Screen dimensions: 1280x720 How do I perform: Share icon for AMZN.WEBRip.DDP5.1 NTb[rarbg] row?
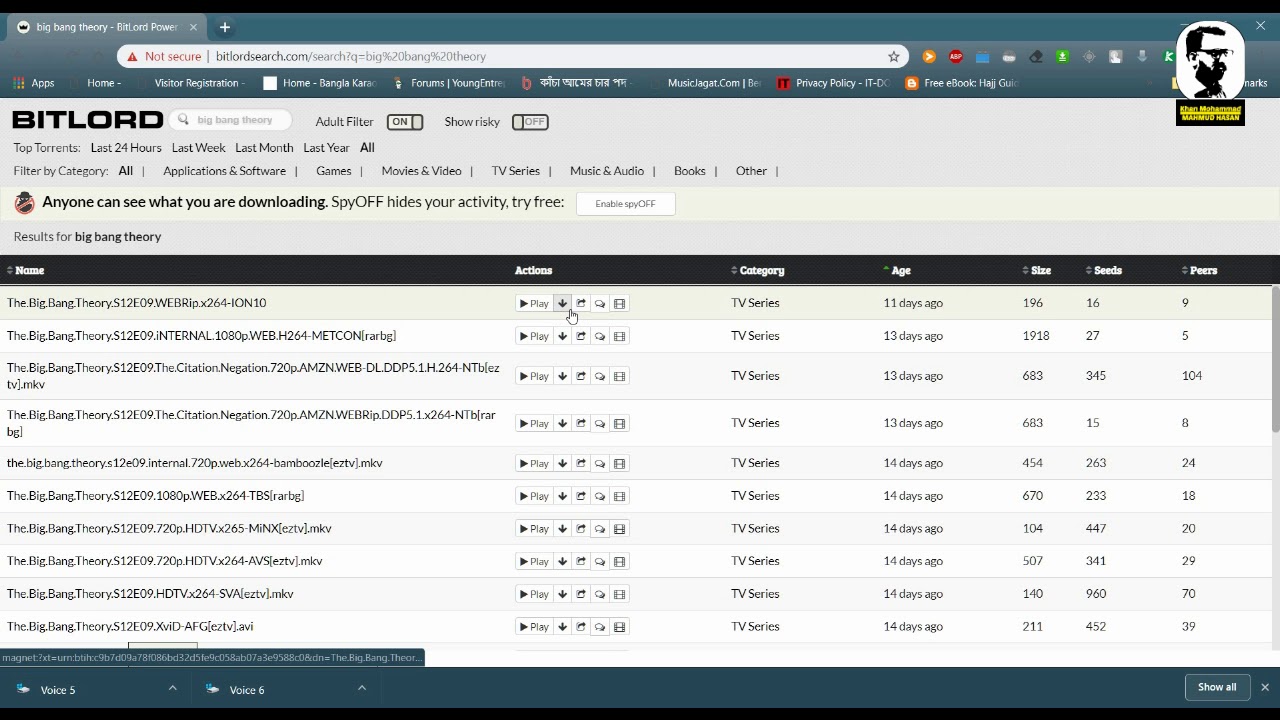(581, 424)
